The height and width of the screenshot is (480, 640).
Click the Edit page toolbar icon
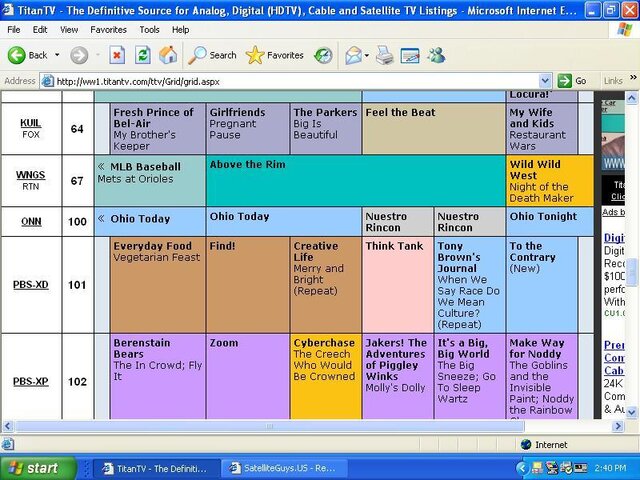(410, 55)
